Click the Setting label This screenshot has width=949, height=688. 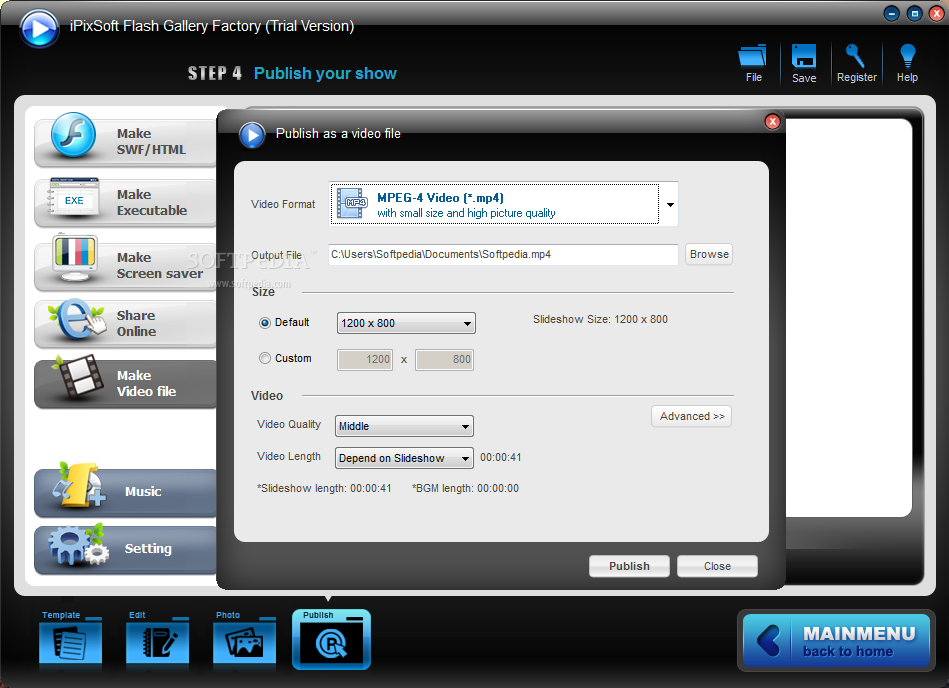click(148, 548)
